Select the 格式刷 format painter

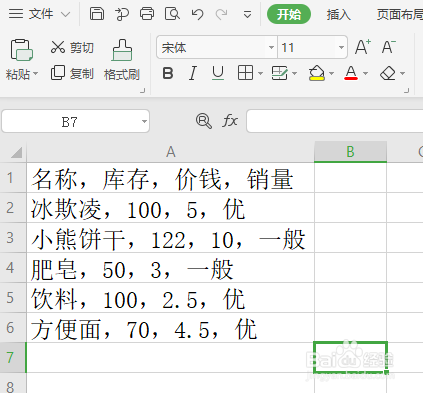tap(122, 60)
